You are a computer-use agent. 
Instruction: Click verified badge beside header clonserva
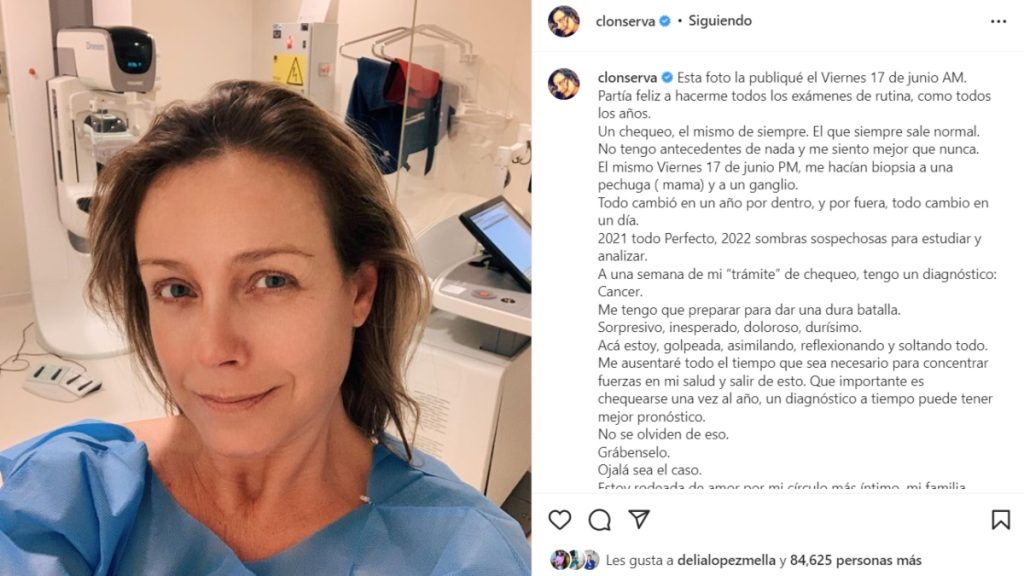click(665, 21)
